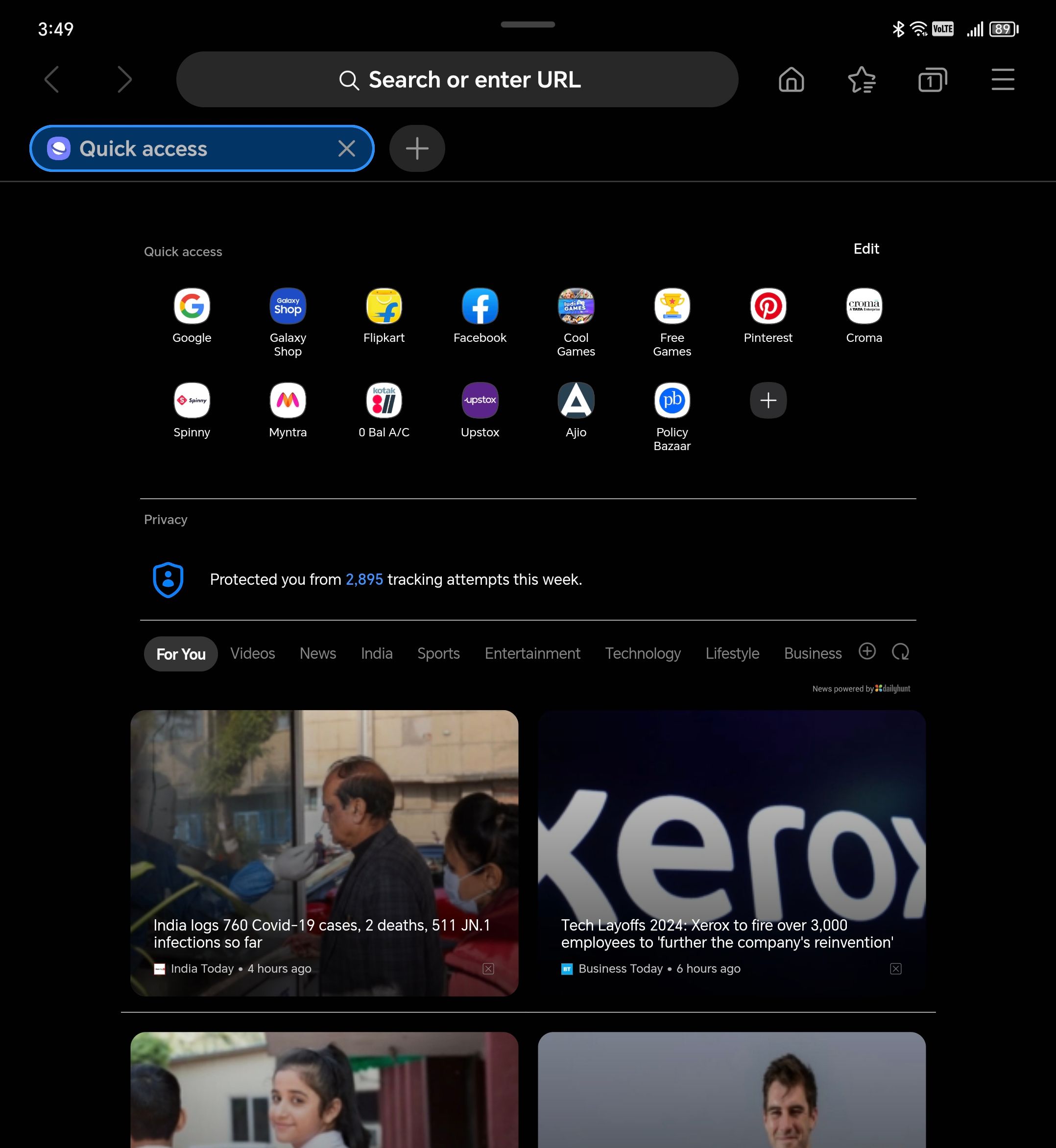Edit the quick access shortcuts
The width and height of the screenshot is (1056, 1148).
click(866, 249)
